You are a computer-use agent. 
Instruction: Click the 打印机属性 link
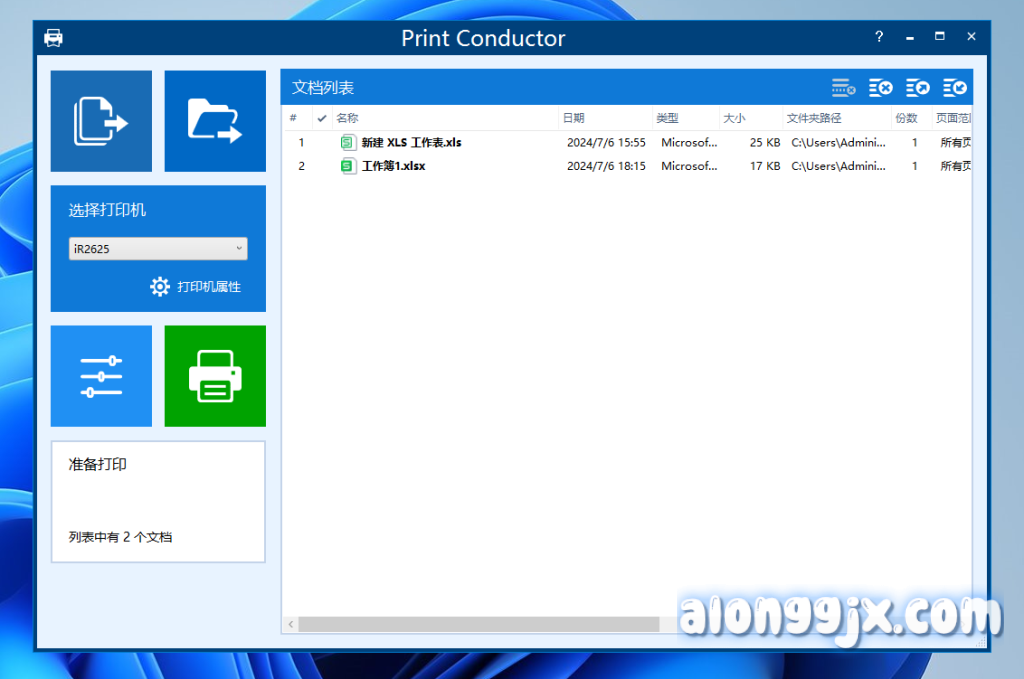[x=209, y=287]
